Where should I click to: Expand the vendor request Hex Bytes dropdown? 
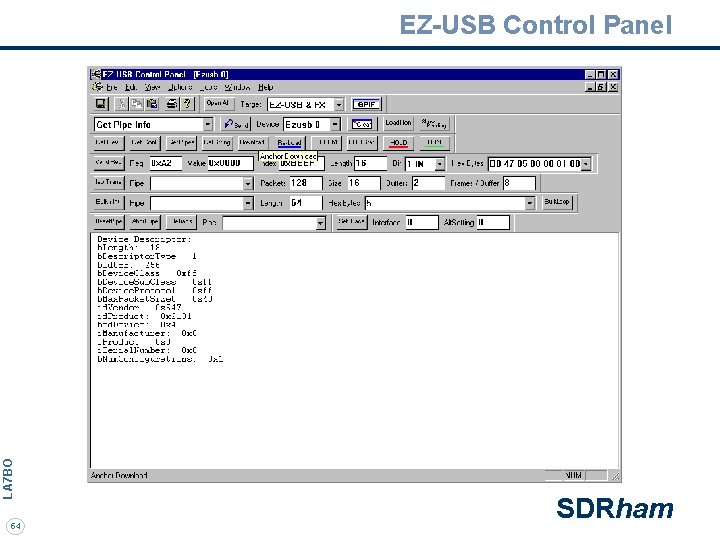point(586,164)
